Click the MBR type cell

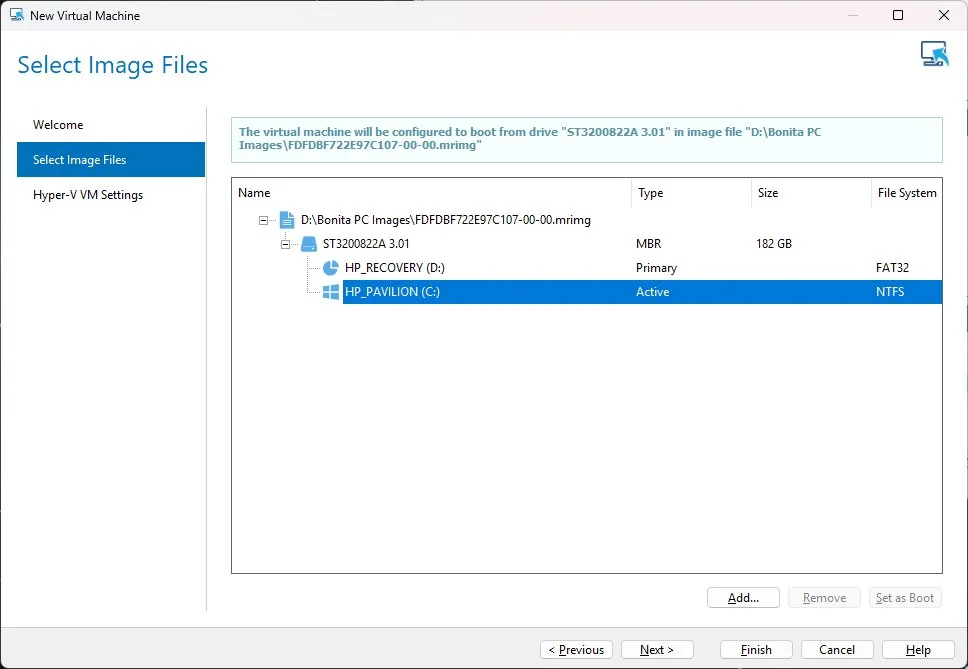[649, 244]
